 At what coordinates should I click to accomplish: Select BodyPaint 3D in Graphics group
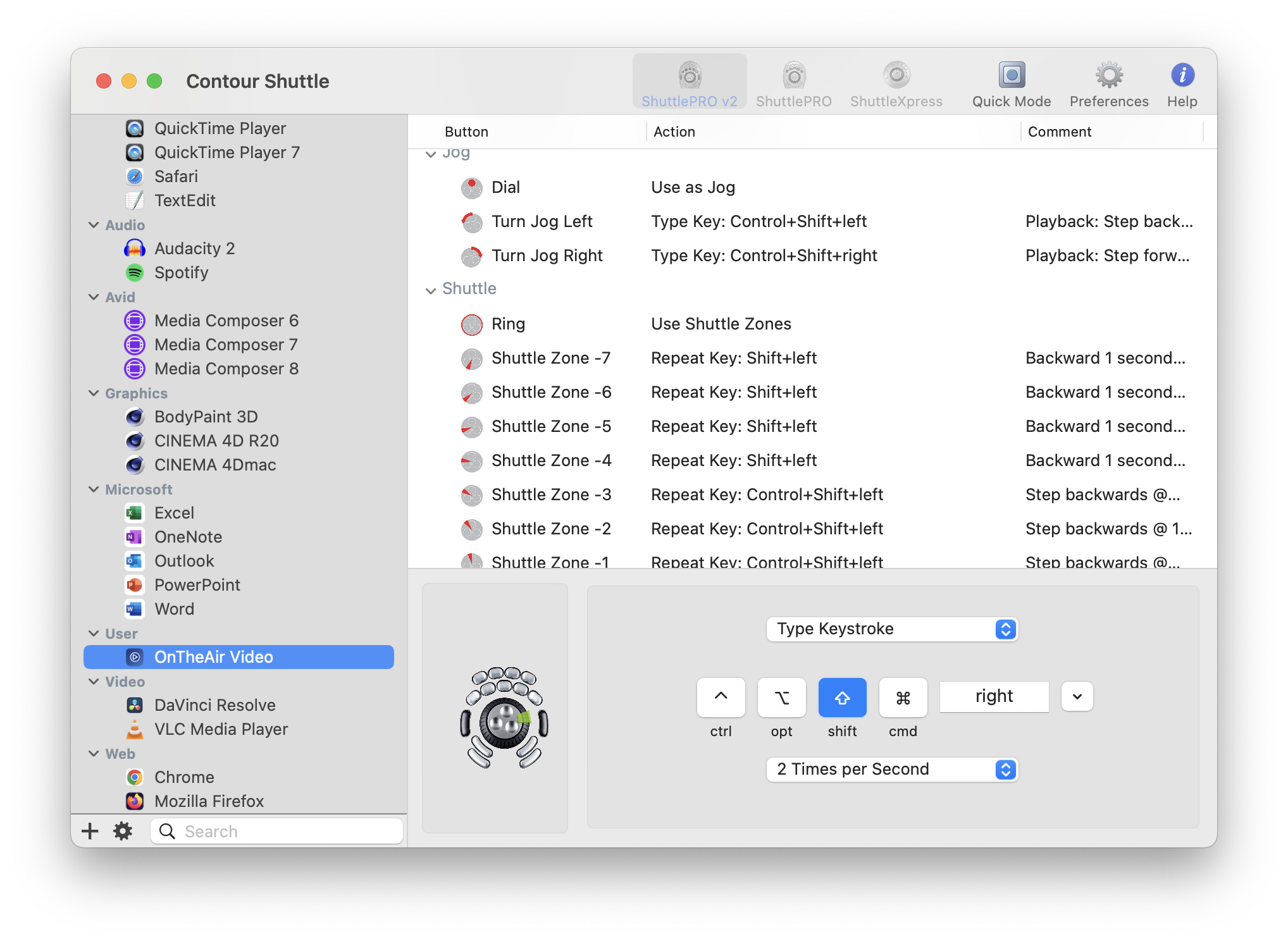pyautogui.click(x=238, y=417)
